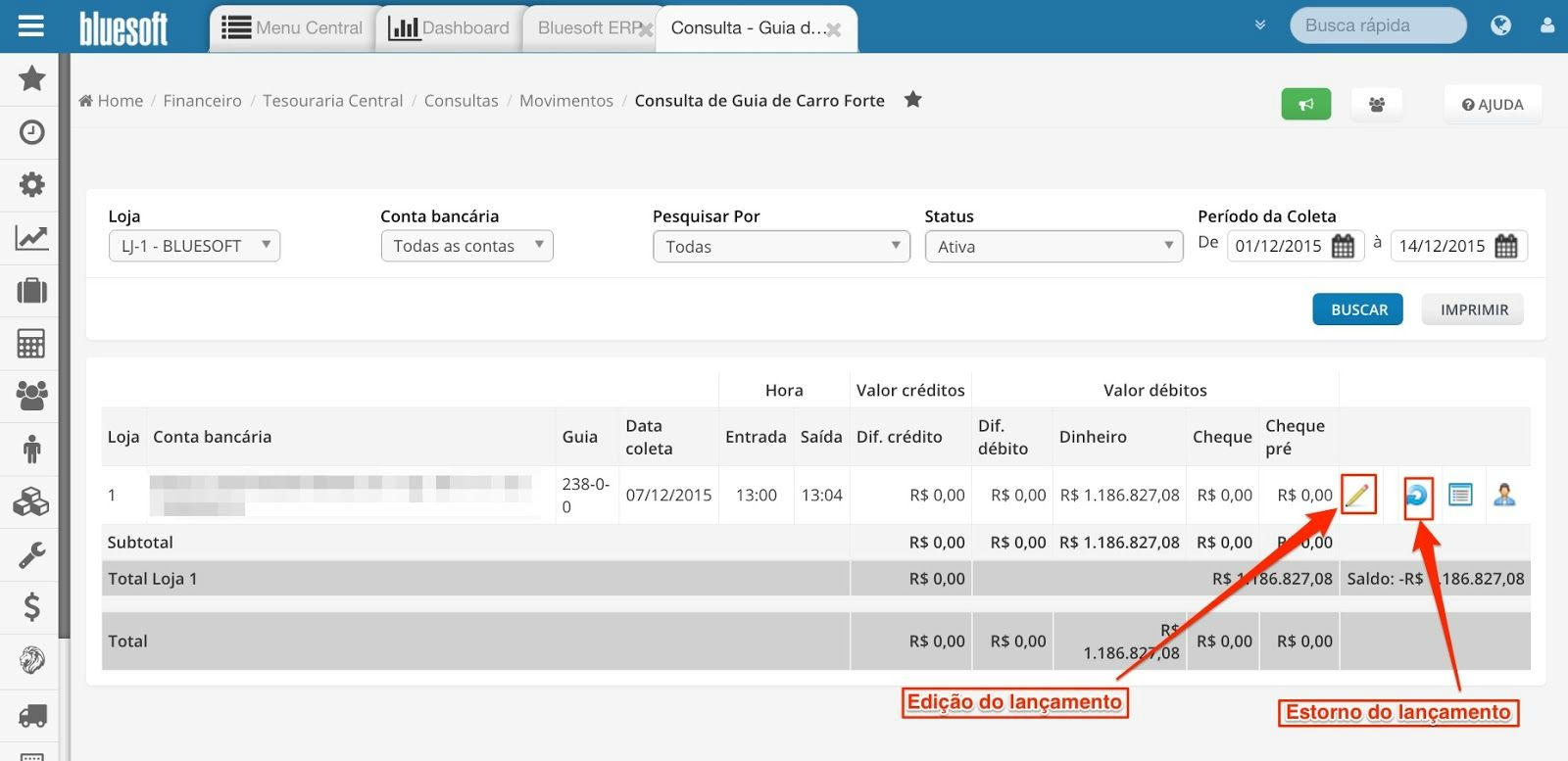
Task: Click the IMPRIMIR button
Action: tap(1473, 309)
